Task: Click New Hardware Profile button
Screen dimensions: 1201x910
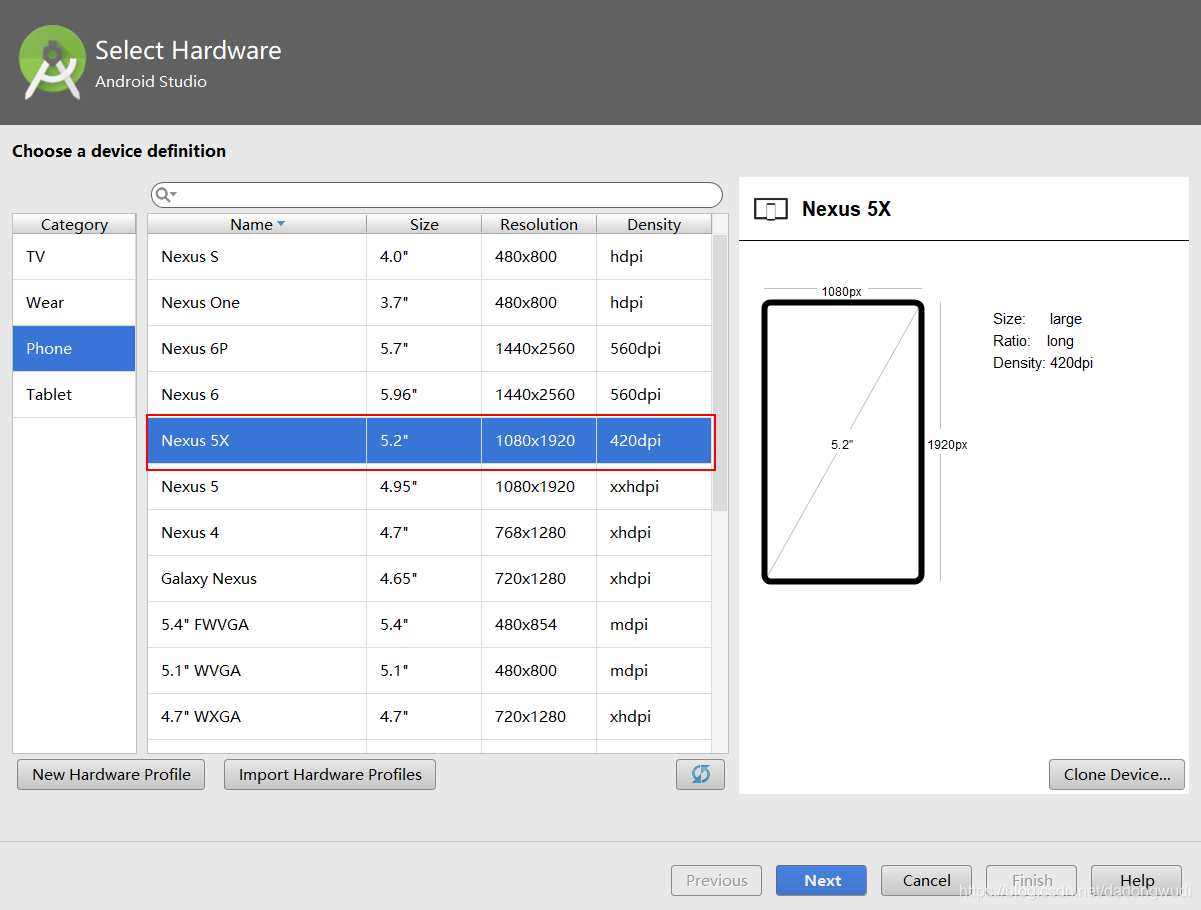Action: click(x=111, y=774)
